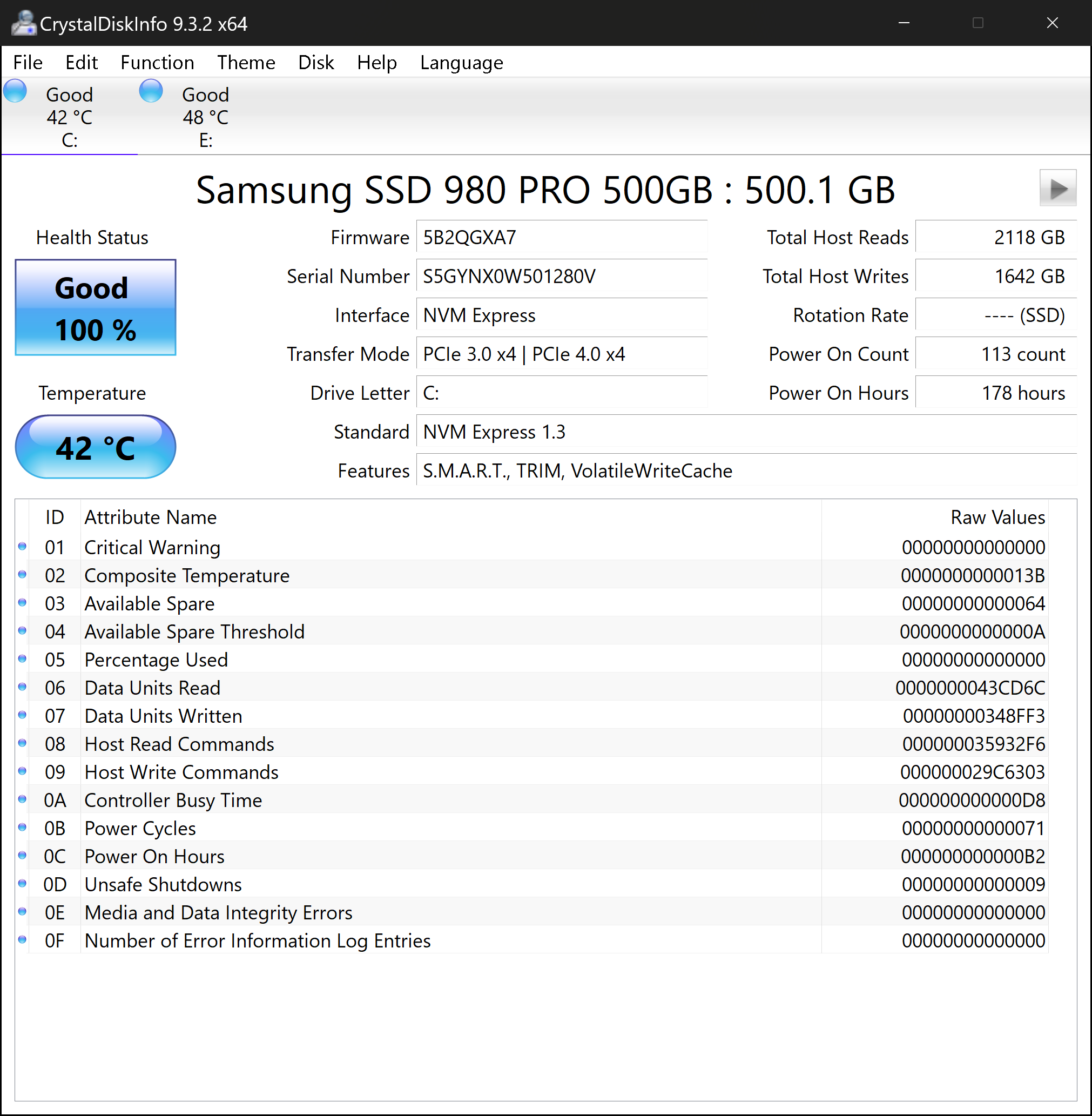Screen dimensions: 1092x1116
Task: Click the Good 100 % health status button
Action: coord(95,307)
